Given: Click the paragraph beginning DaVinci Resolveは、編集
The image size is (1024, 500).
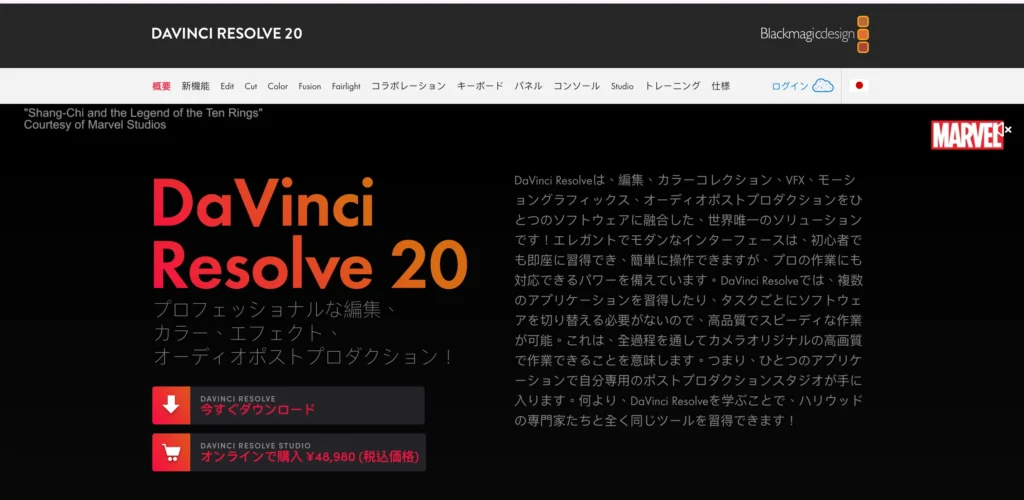Looking at the screenshot, I should coord(688,300).
